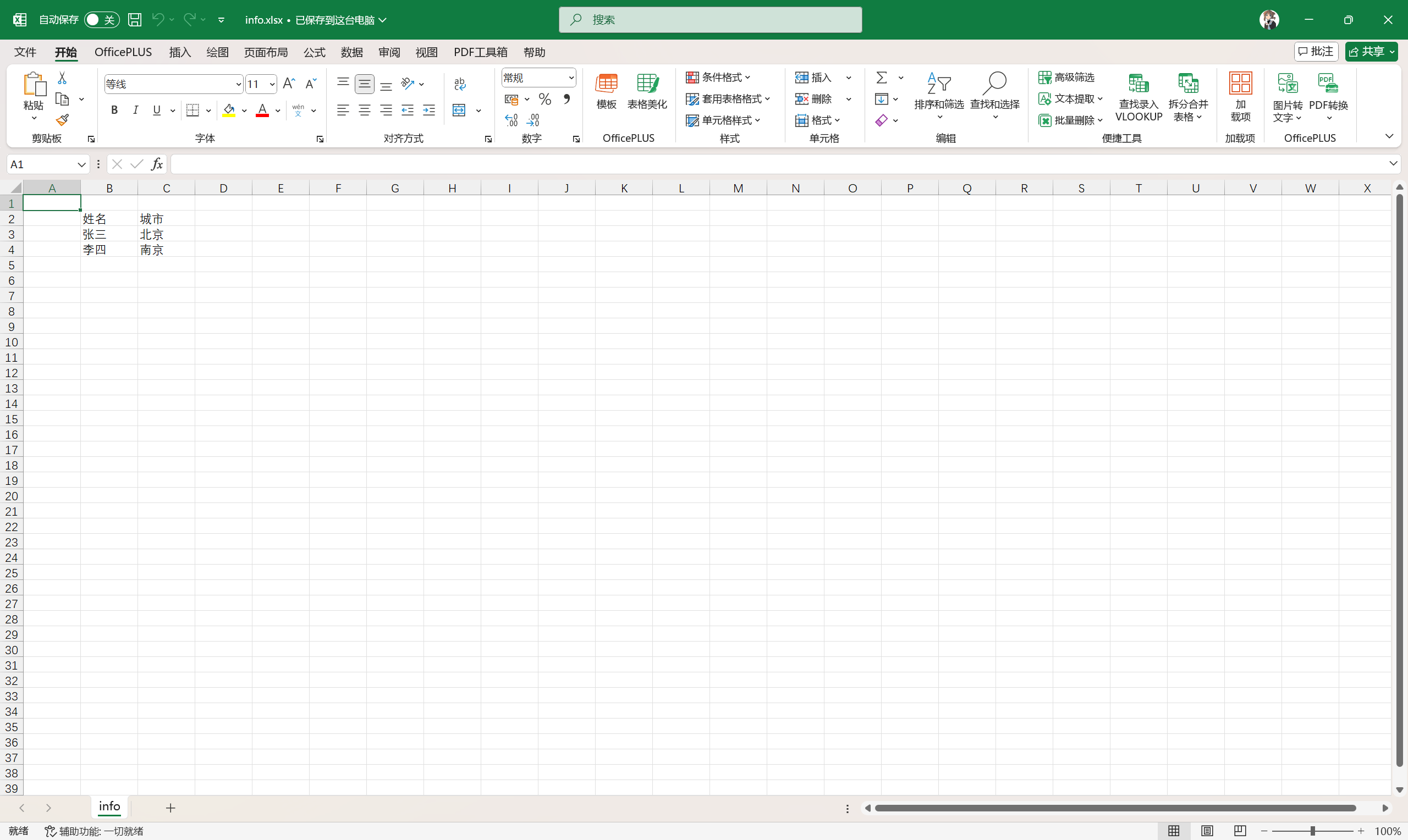Open the 等线 font name dropdown

238,84
